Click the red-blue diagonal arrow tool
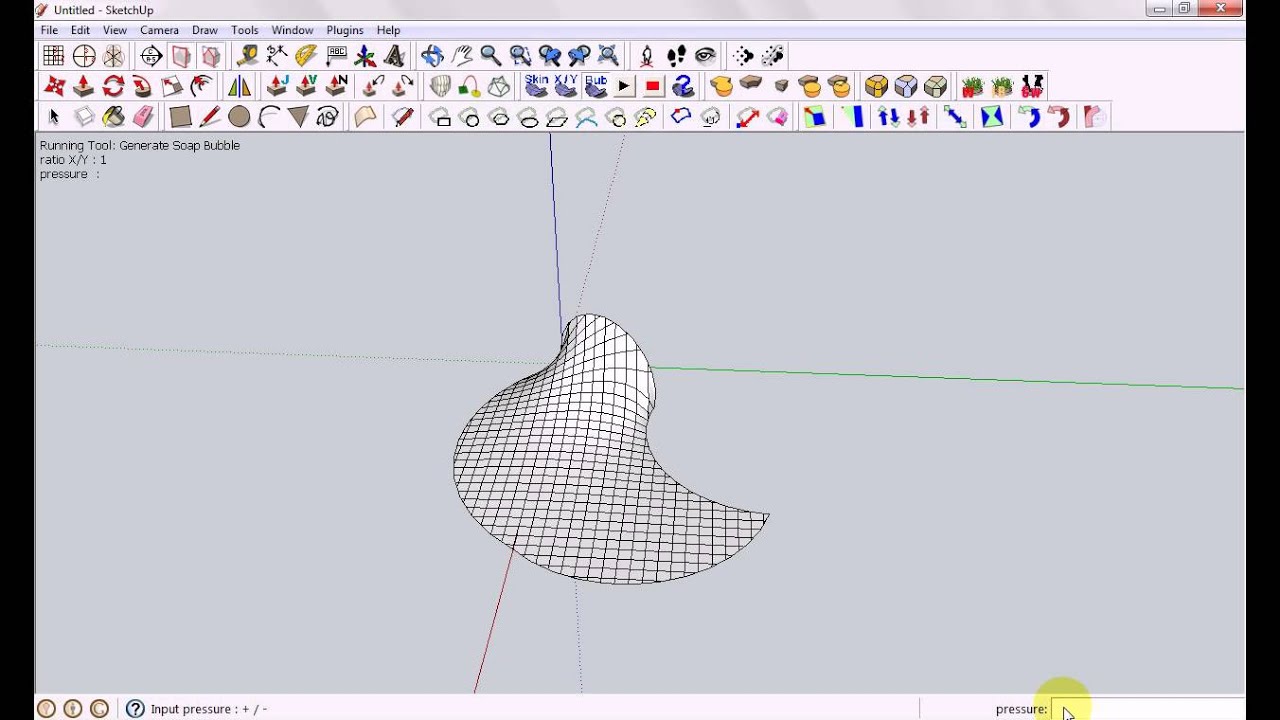The width and height of the screenshot is (1280, 720). [748, 117]
